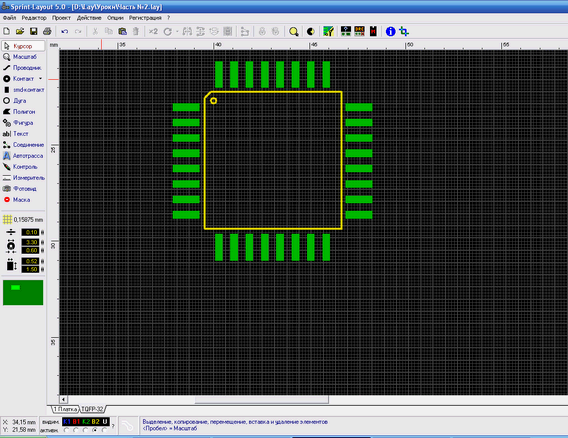Duplicate selection with the x2 icon
Image resolution: width=568 pixels, height=438 pixels.
pyautogui.click(x=153, y=32)
